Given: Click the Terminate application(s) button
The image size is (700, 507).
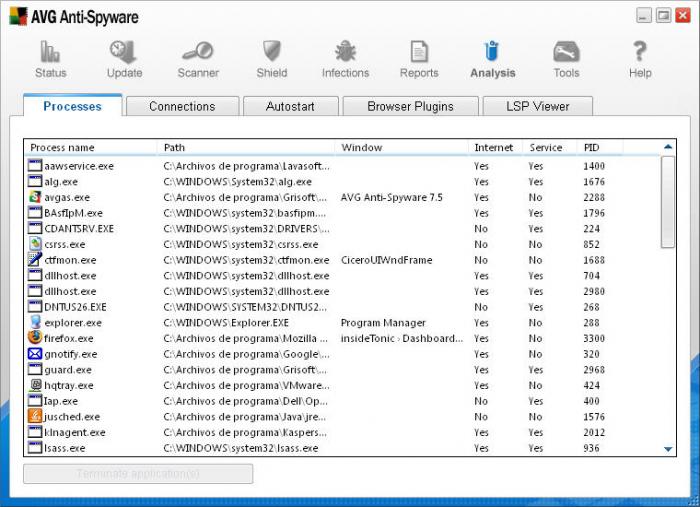Looking at the screenshot, I should [138, 474].
